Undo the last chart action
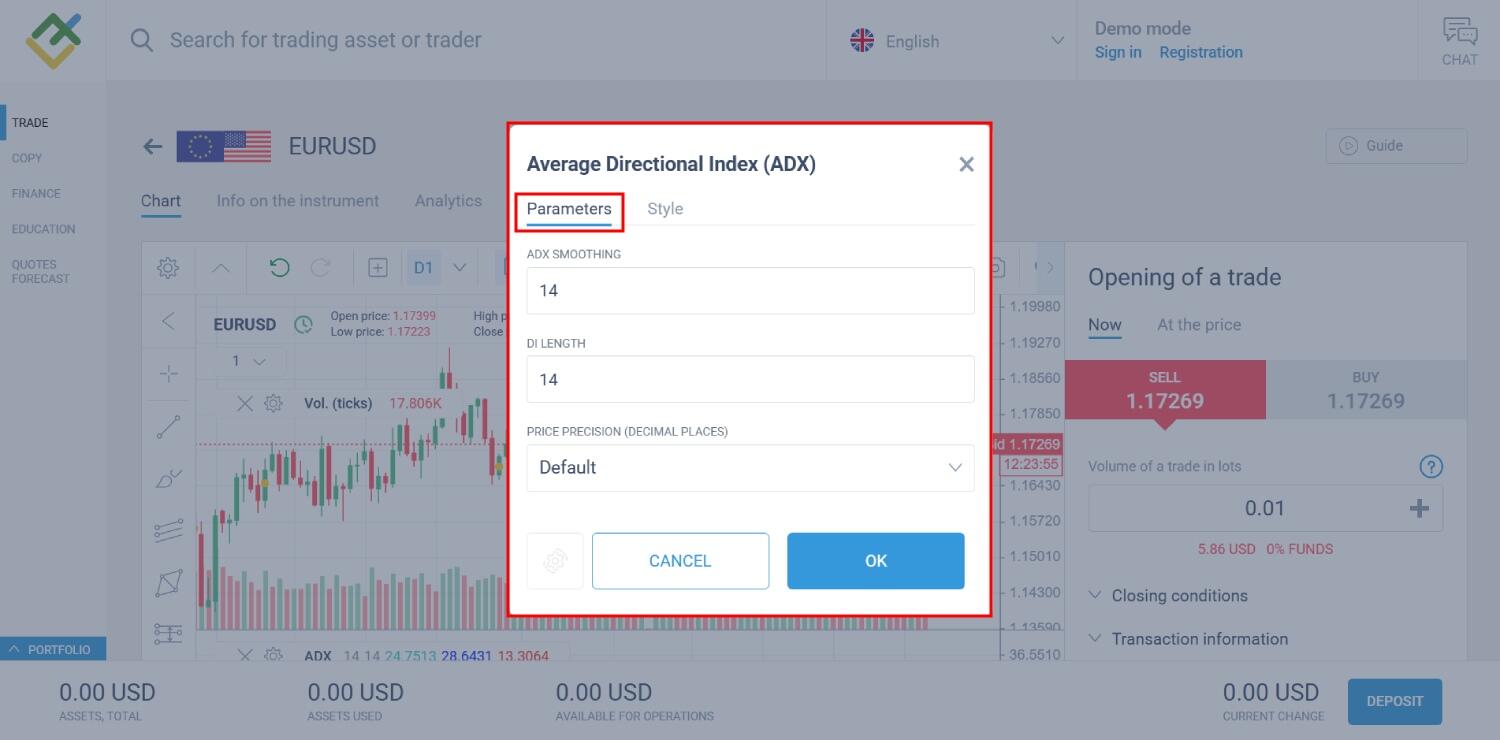The width and height of the screenshot is (1500, 740). point(278,267)
